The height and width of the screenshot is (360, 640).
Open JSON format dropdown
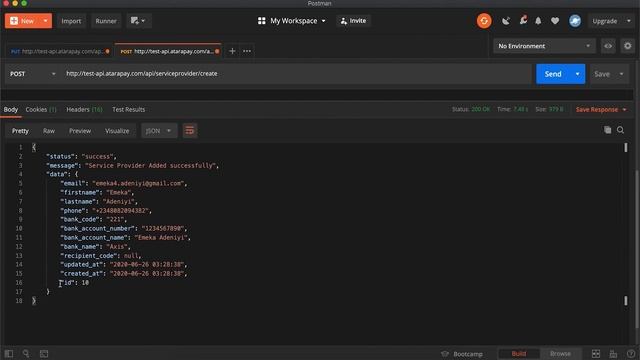tap(159, 131)
